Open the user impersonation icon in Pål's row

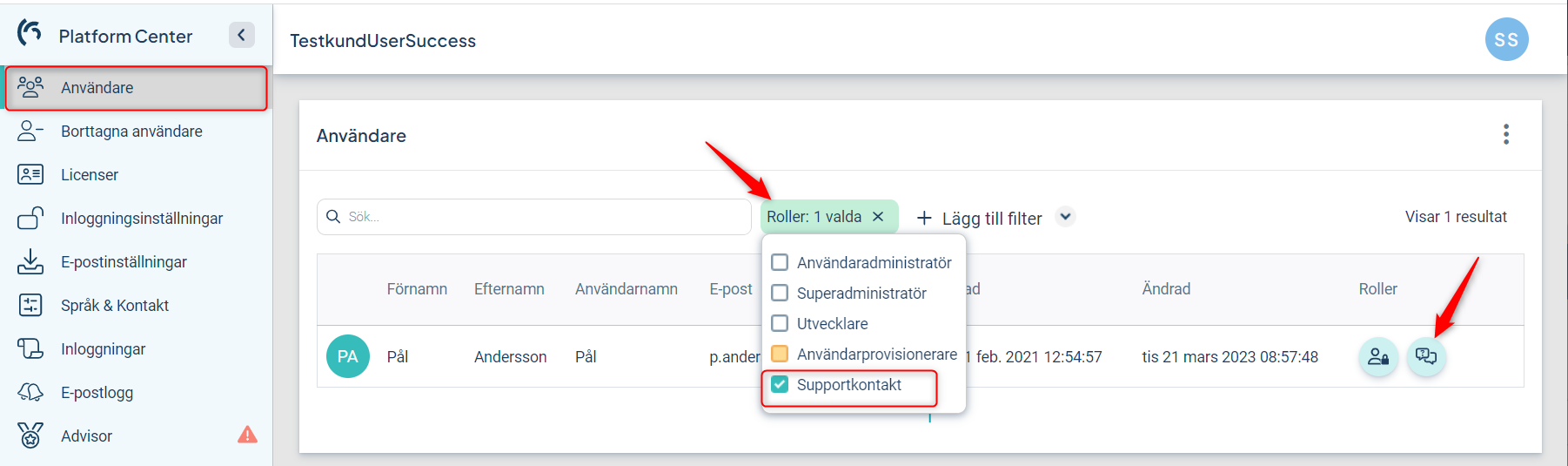pos(1378,356)
